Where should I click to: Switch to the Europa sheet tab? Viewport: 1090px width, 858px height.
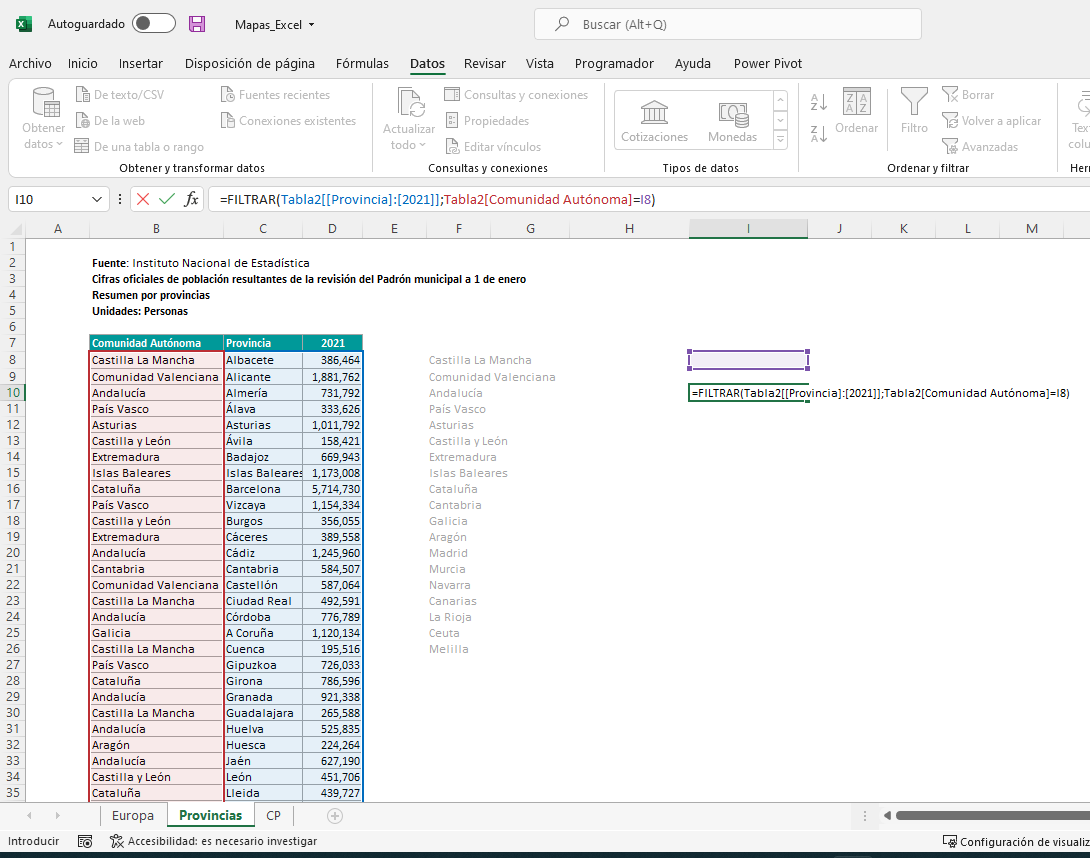(133, 816)
